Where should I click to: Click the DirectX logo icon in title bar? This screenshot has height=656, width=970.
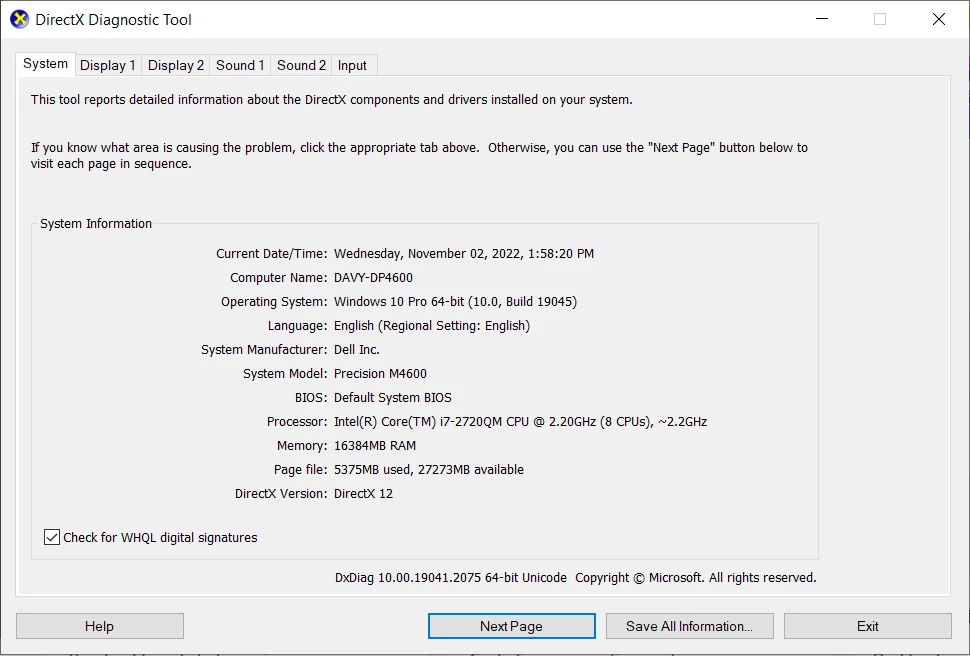19,19
